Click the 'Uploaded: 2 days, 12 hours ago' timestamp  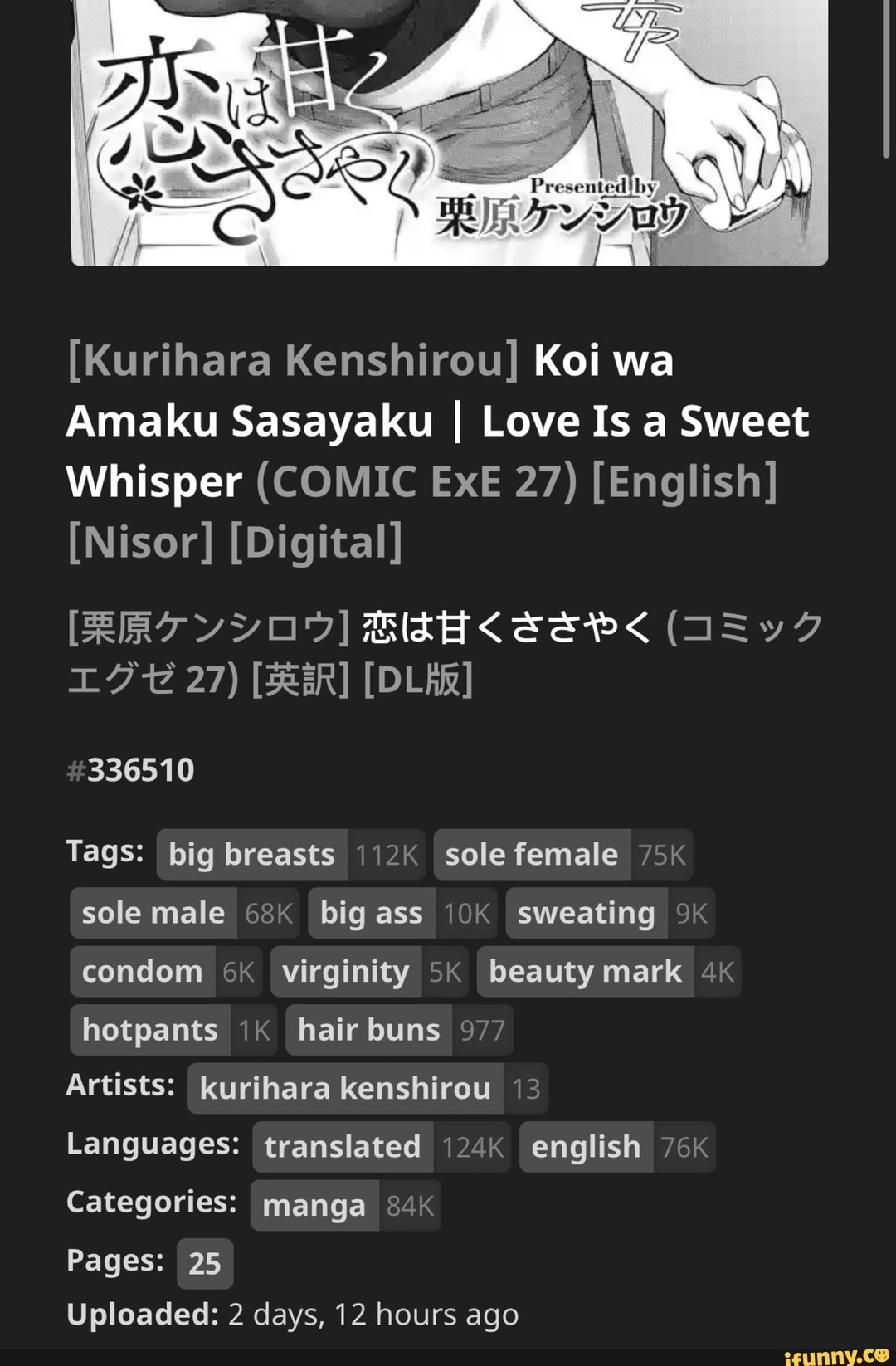pos(293,1315)
